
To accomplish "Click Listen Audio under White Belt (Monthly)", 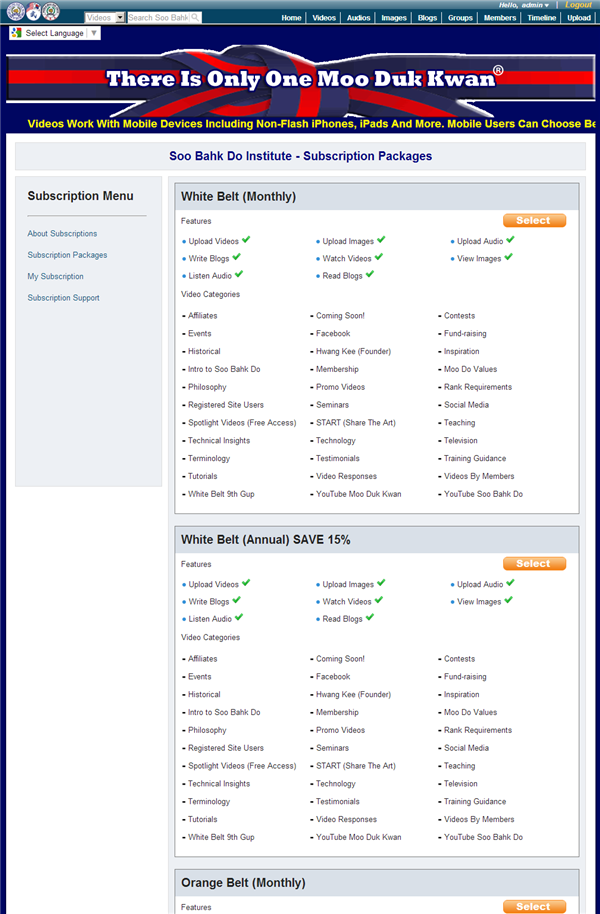I will coord(210,276).
